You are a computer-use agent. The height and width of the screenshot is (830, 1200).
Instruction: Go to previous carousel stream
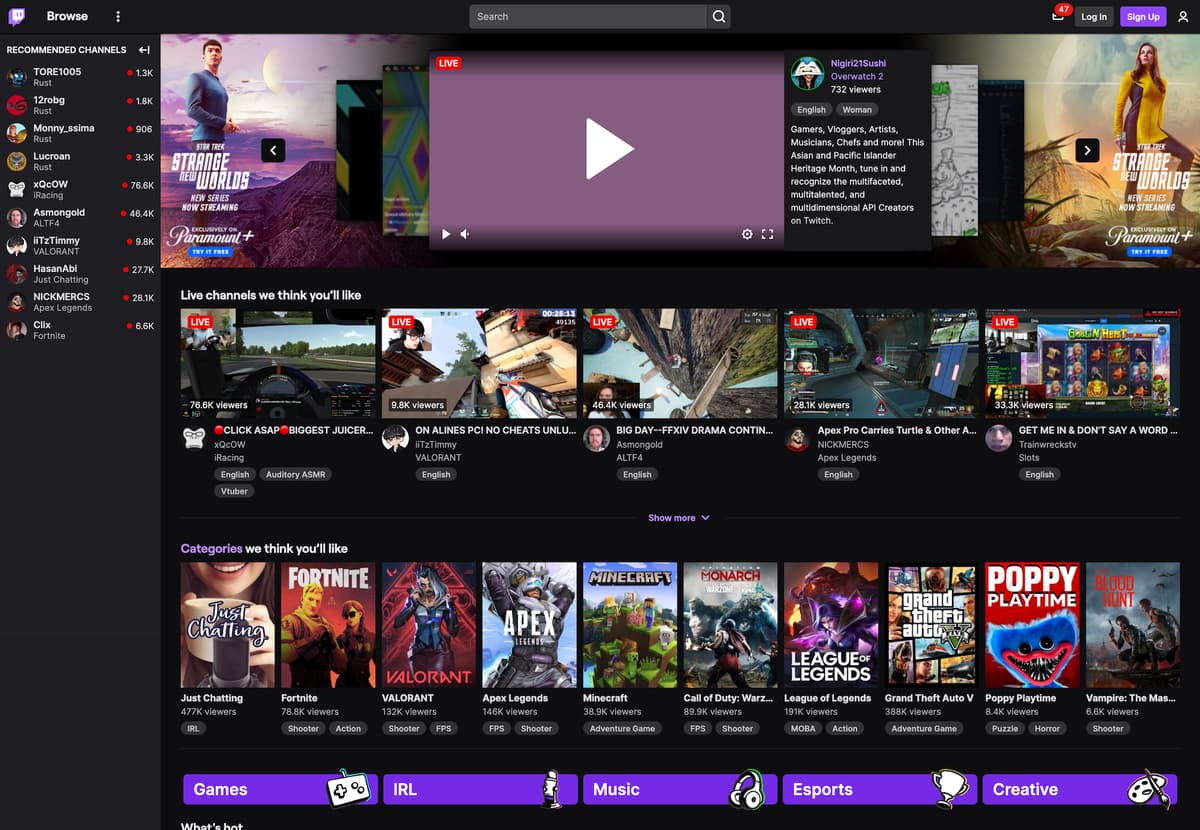[273, 150]
